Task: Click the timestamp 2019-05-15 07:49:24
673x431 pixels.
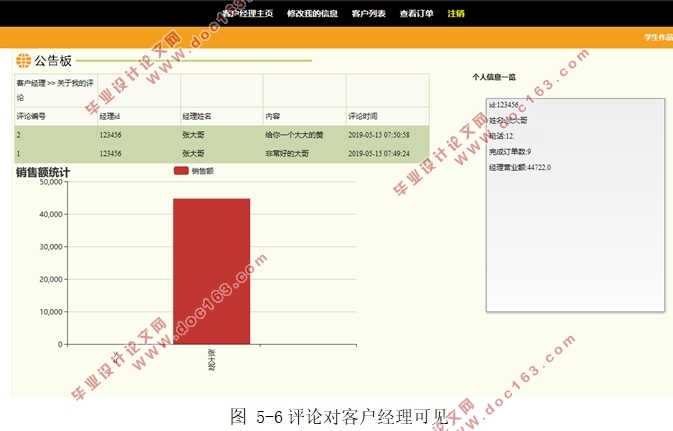Action: pyautogui.click(x=379, y=153)
